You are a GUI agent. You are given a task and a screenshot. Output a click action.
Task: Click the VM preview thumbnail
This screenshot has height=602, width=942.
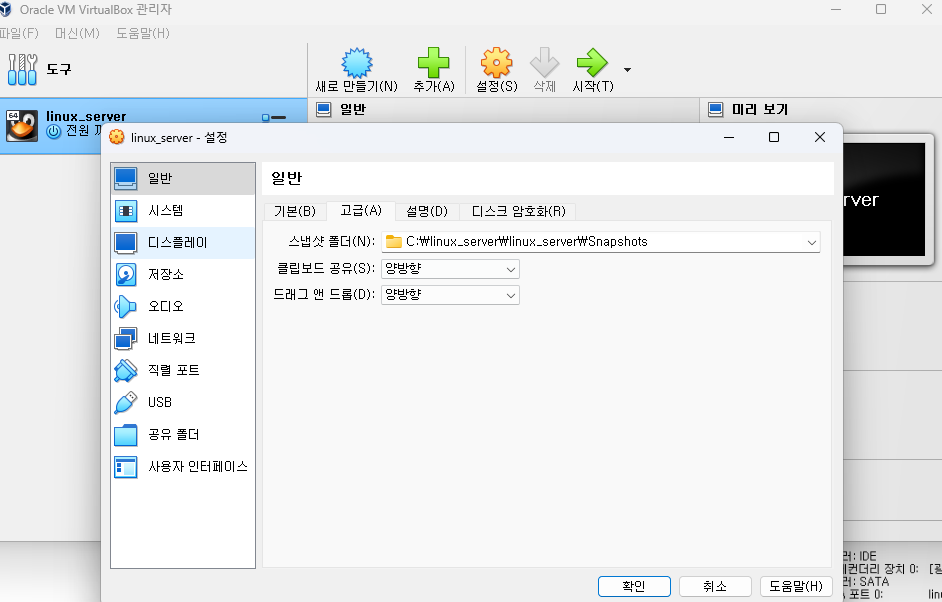tap(887, 199)
